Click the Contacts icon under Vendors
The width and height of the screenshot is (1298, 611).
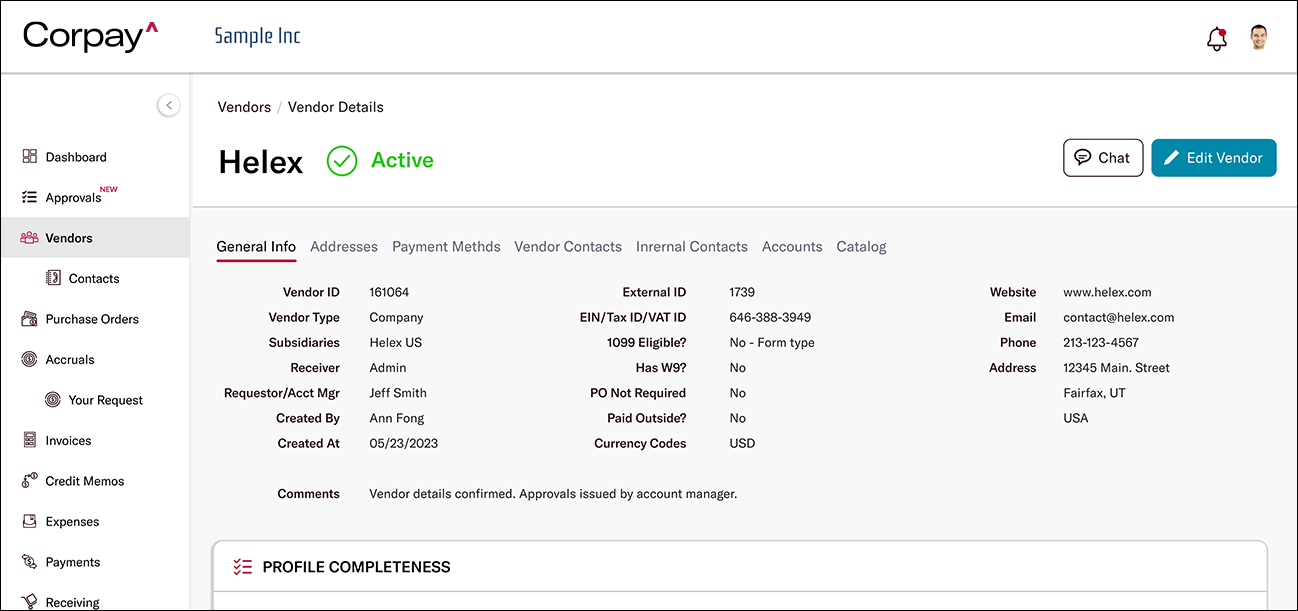pyautogui.click(x=52, y=277)
